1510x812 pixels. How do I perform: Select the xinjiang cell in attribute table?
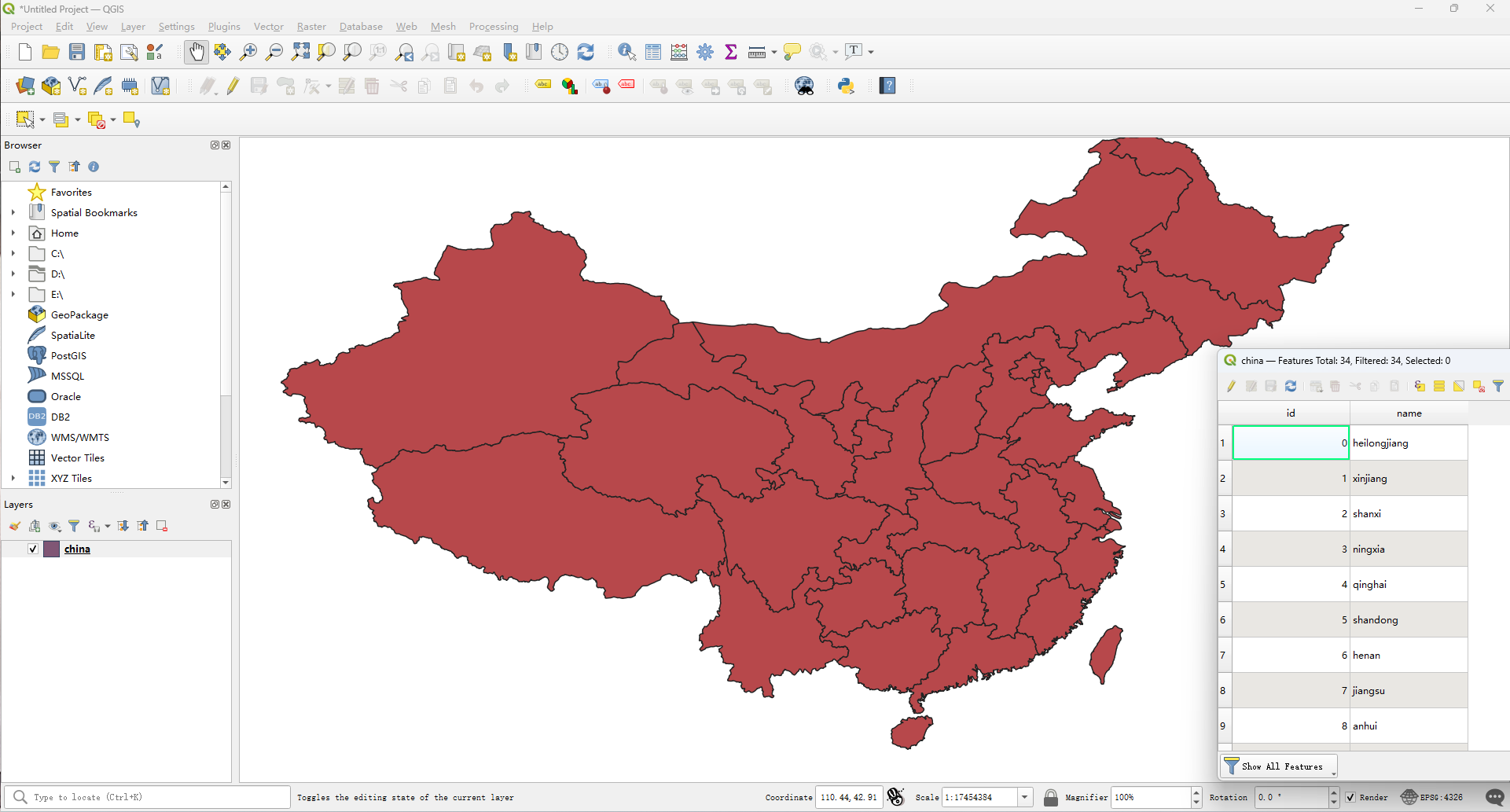click(x=1409, y=478)
